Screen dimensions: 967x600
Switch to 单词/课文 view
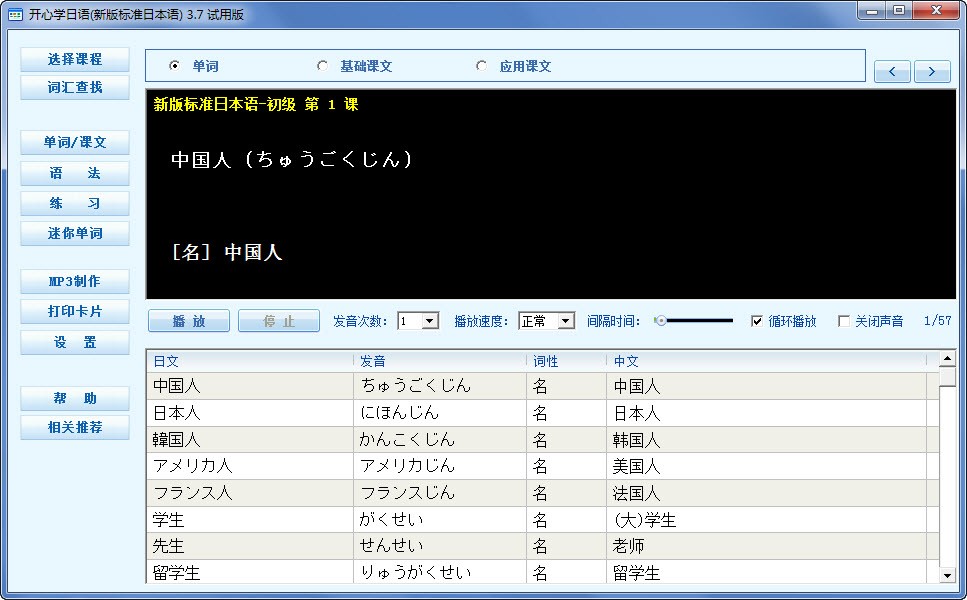75,142
